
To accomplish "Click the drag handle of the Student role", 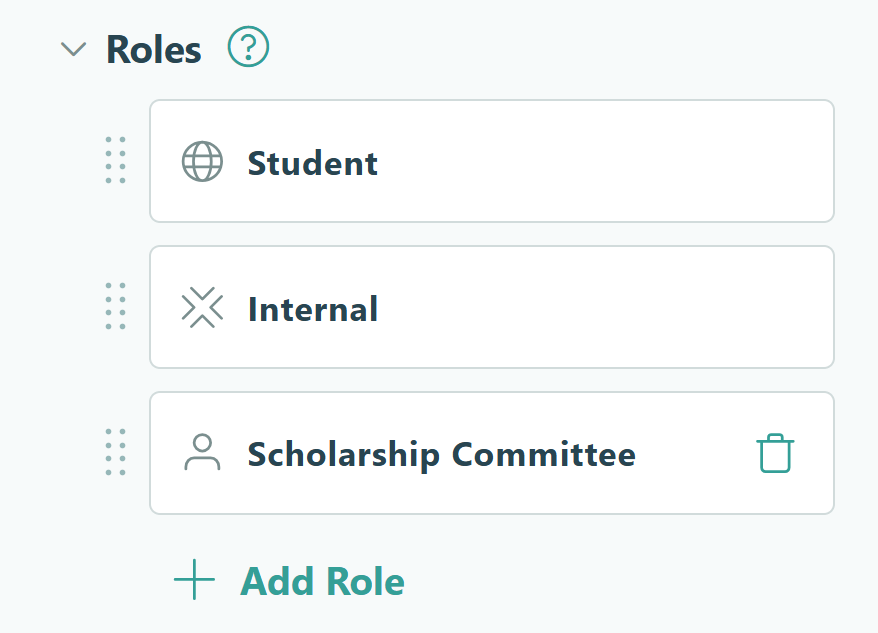I will tap(115, 161).
